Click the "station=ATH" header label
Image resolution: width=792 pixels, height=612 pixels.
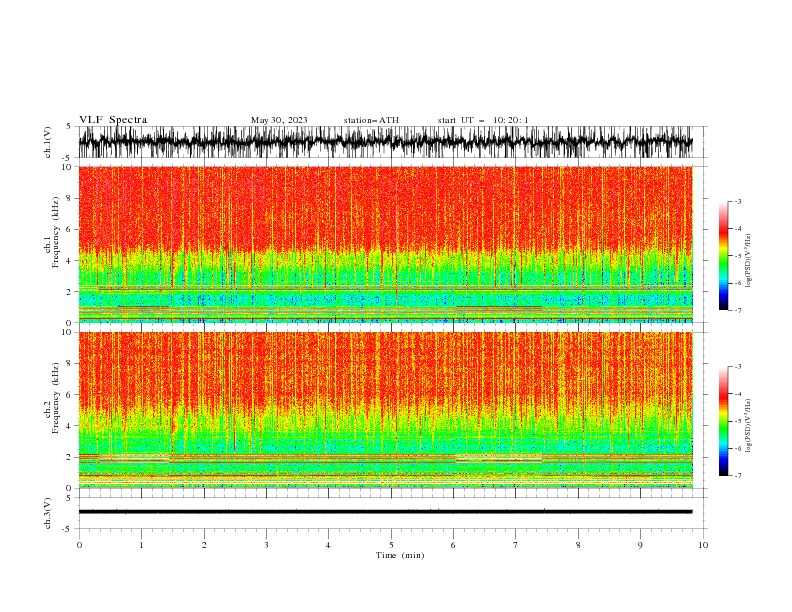[371, 120]
